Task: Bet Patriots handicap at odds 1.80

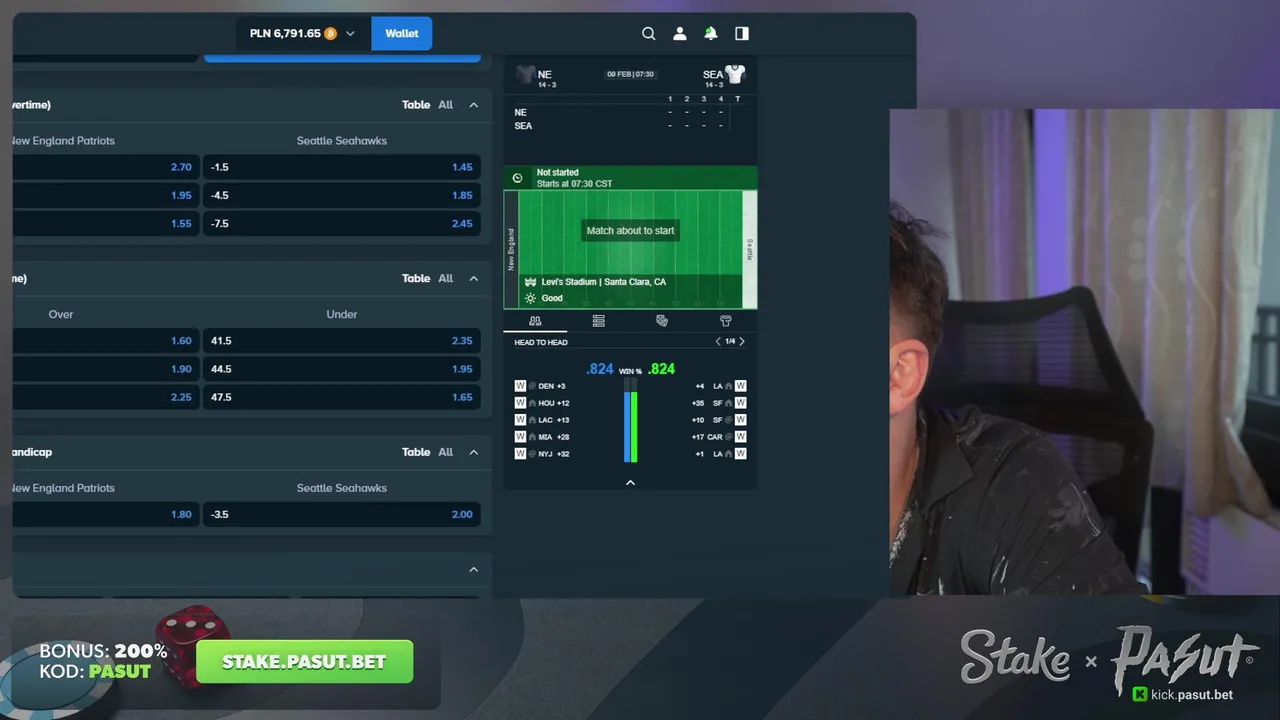Action: tap(105, 514)
